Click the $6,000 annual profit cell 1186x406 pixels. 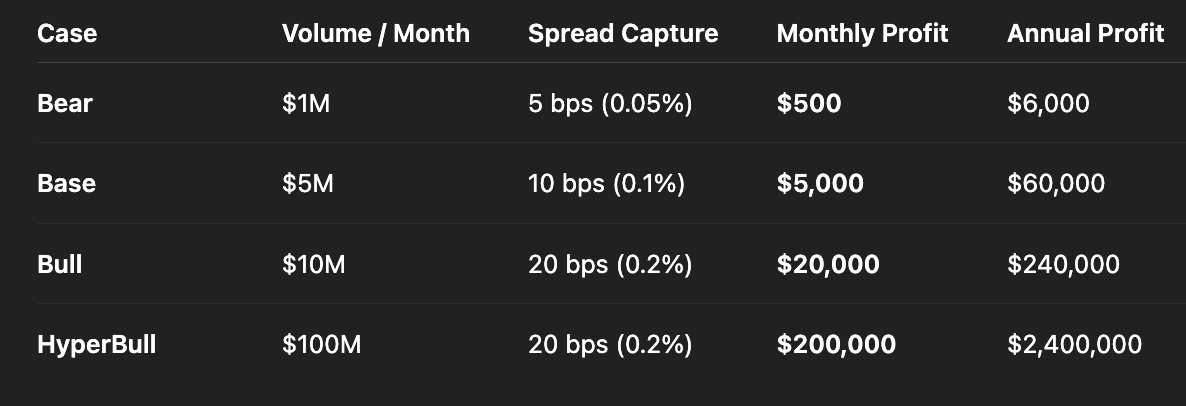[1048, 103]
